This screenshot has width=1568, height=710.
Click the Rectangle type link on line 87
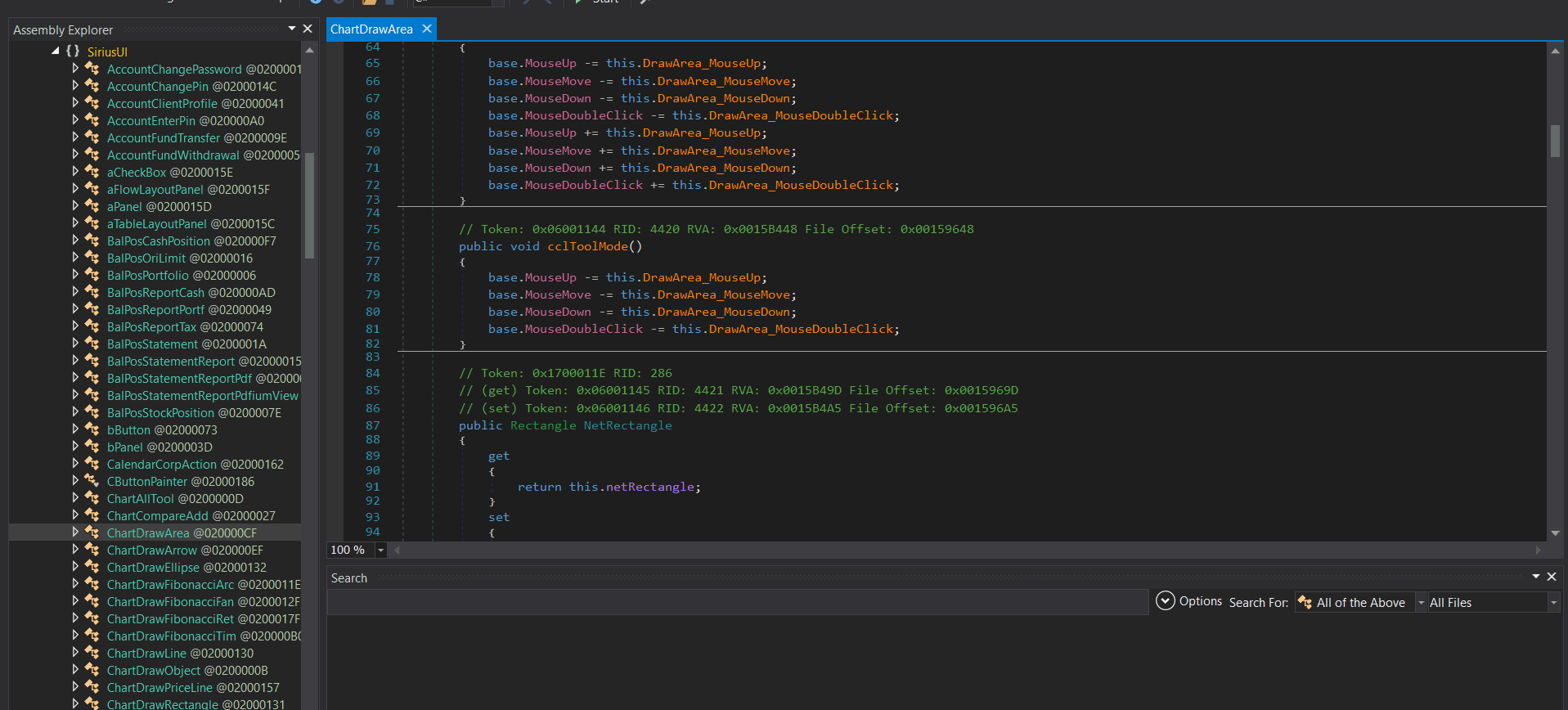[543, 425]
